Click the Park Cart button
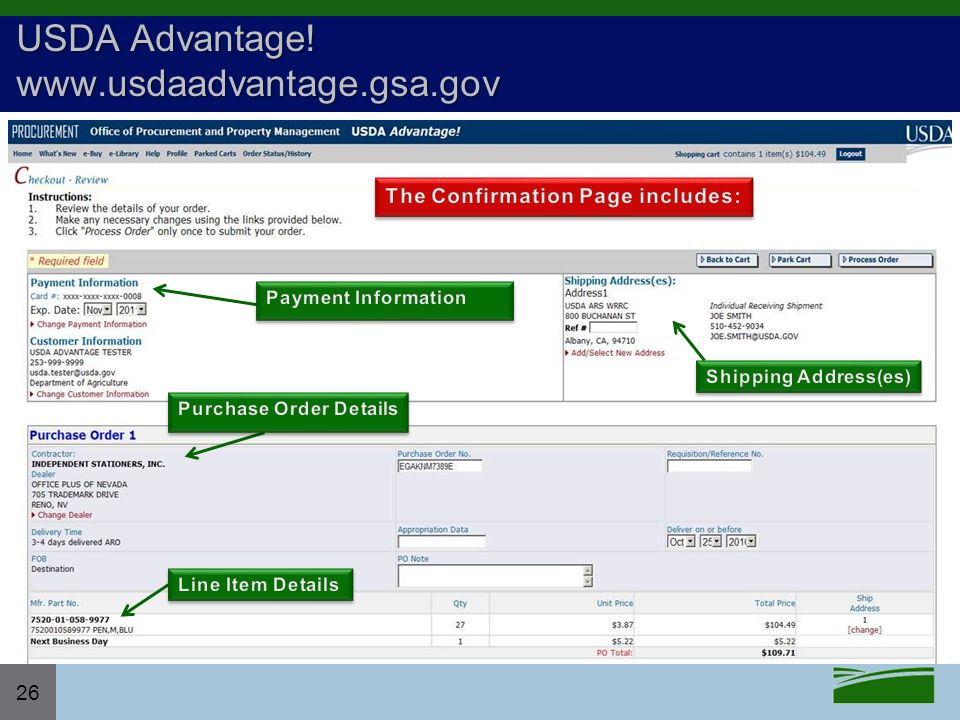 [800, 260]
